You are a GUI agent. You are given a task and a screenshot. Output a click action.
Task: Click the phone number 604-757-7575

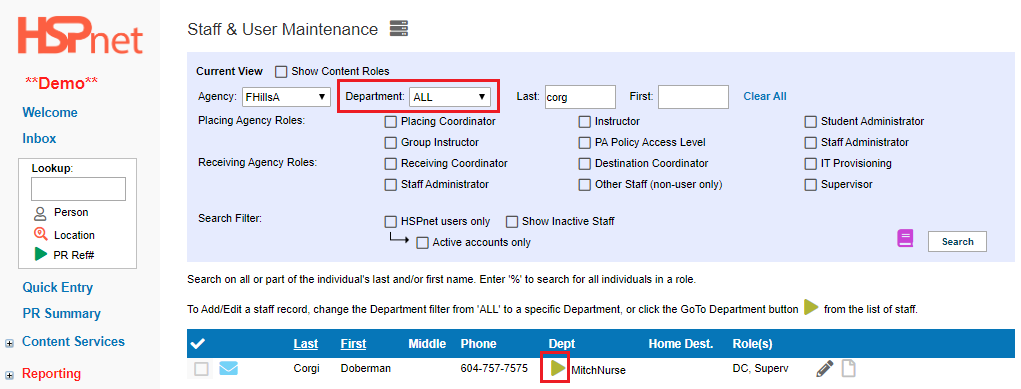point(494,368)
